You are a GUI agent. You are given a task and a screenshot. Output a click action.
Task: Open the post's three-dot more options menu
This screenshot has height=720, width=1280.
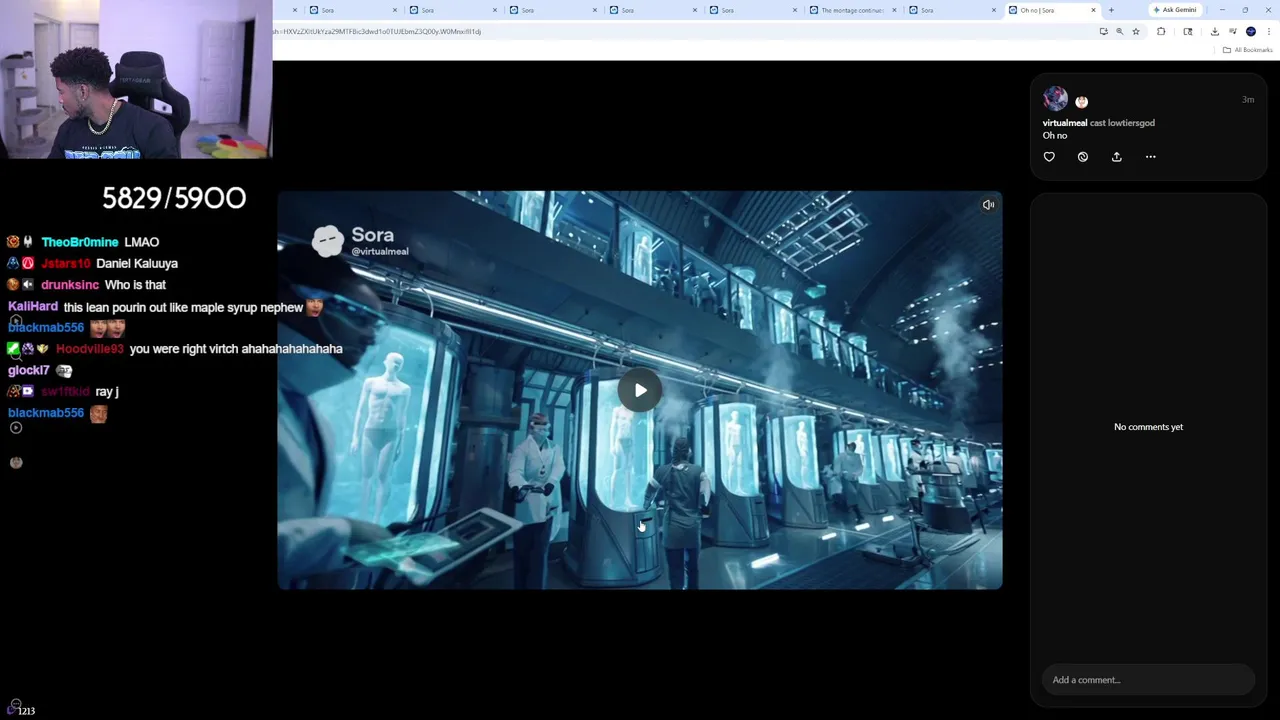click(1151, 157)
